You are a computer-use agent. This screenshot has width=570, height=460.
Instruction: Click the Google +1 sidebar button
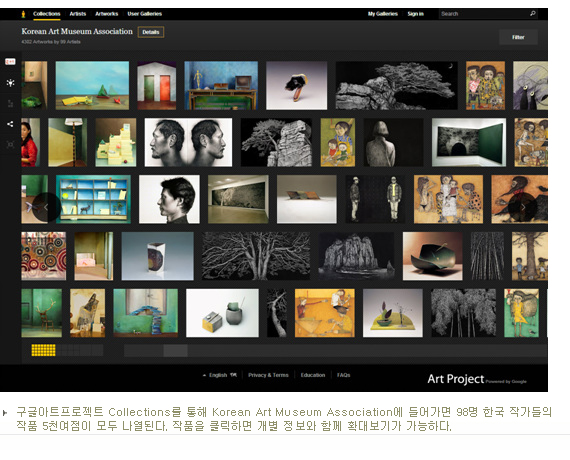pos(10,62)
